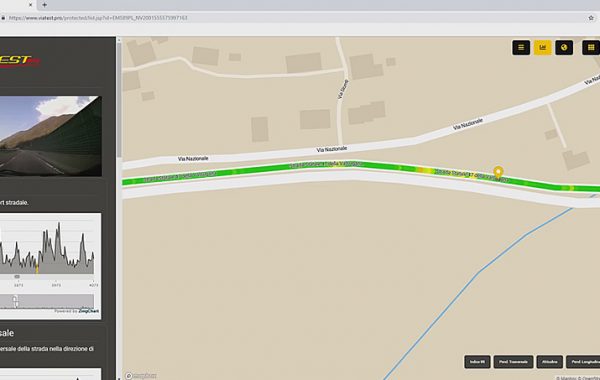This screenshot has width=600, height=380.
Task: Click the yellow marker in the IRI chart
Action: [x=37, y=269]
